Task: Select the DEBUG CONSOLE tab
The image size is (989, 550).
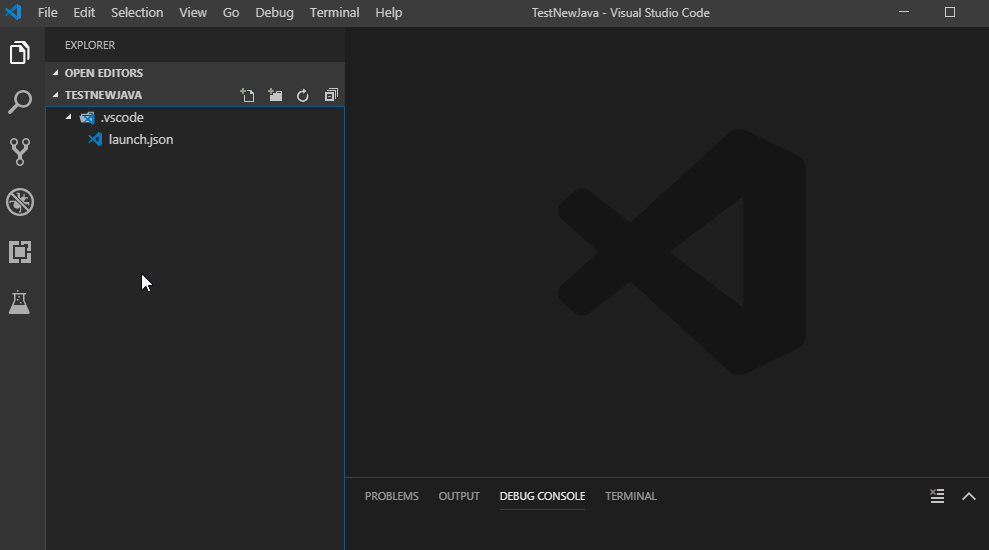Action: (x=542, y=496)
